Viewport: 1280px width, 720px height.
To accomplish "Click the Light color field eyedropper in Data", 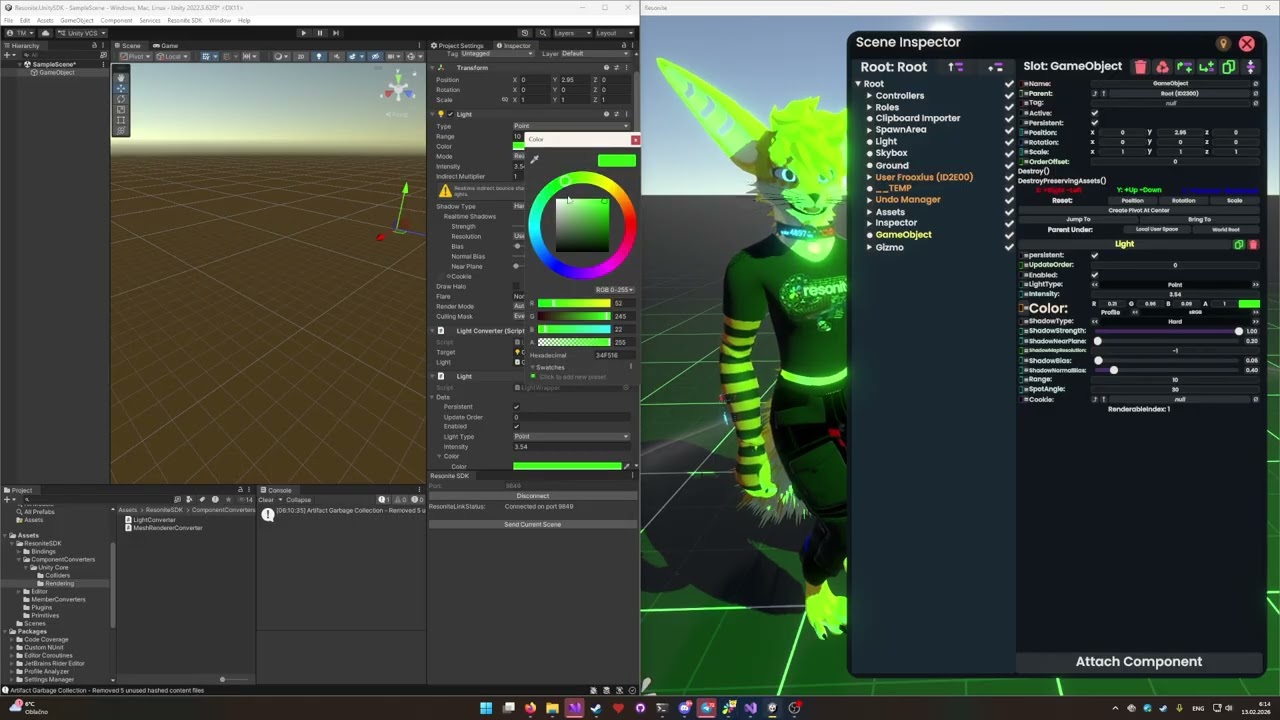I will (627, 466).
